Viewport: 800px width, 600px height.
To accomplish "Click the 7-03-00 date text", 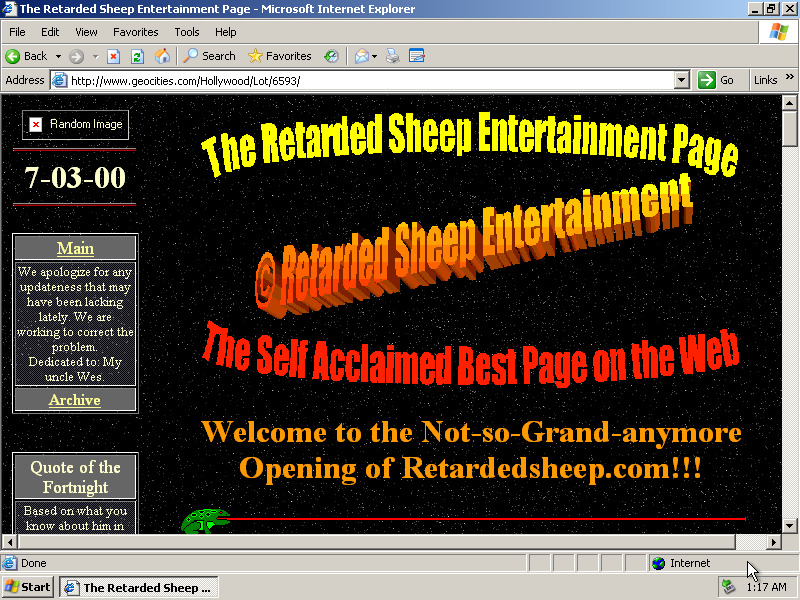I will coord(75,178).
